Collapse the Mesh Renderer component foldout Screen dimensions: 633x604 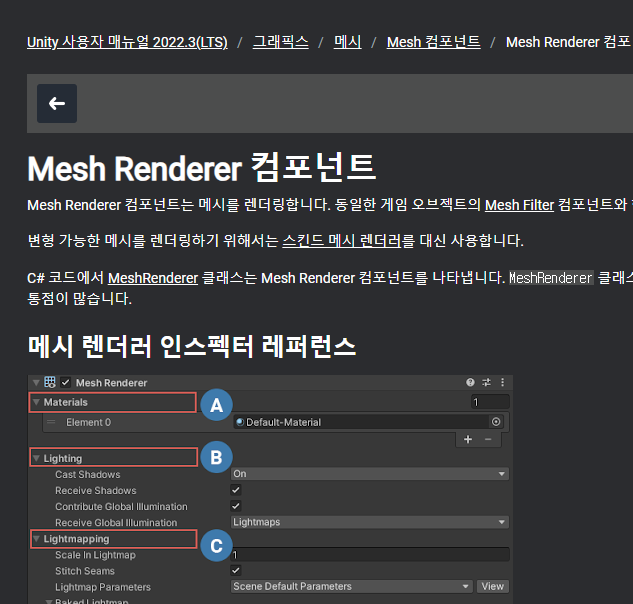click(36, 382)
